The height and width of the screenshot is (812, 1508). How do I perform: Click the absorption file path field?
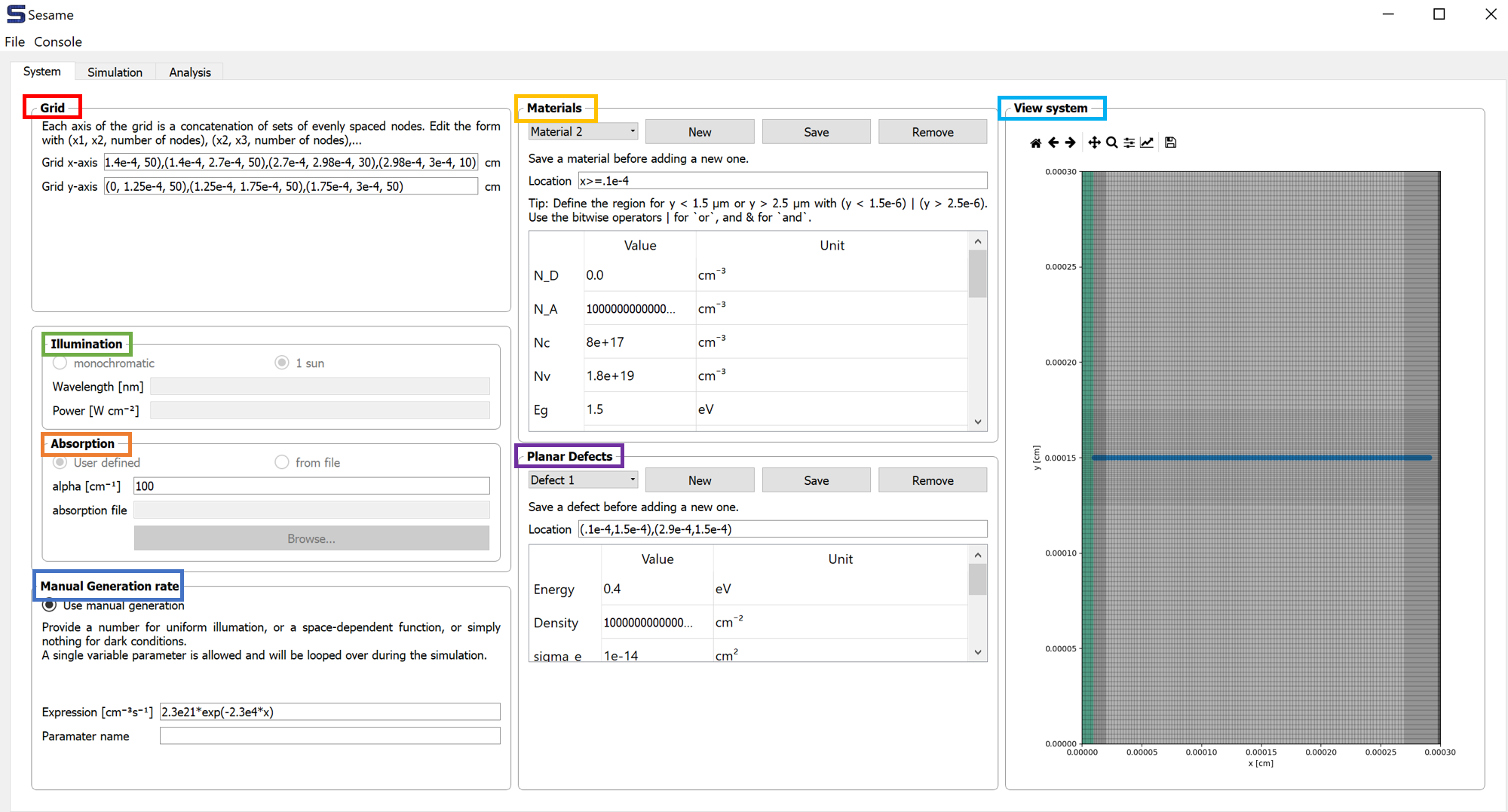311,510
